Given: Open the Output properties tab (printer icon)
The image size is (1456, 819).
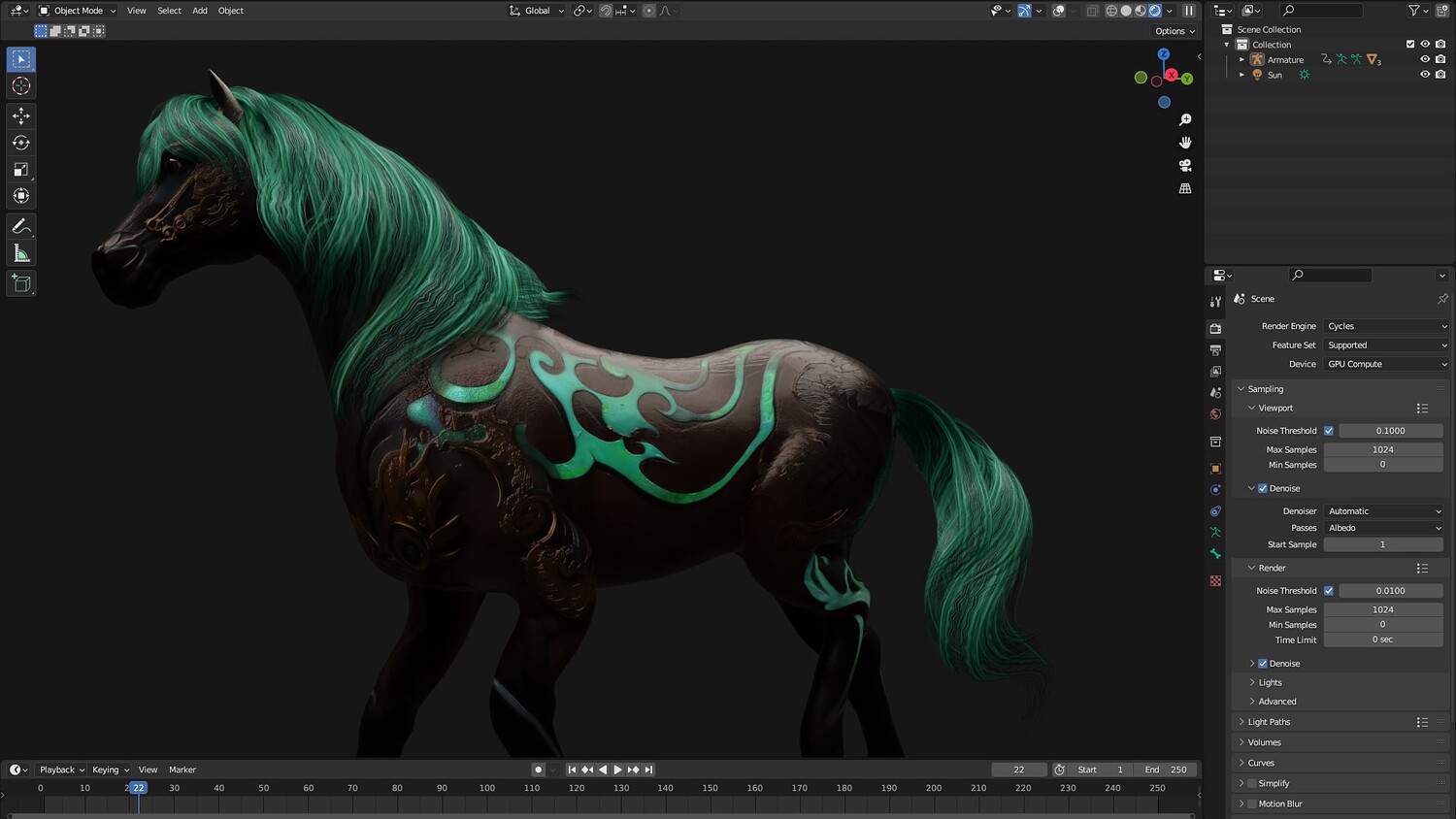Looking at the screenshot, I should (x=1215, y=350).
